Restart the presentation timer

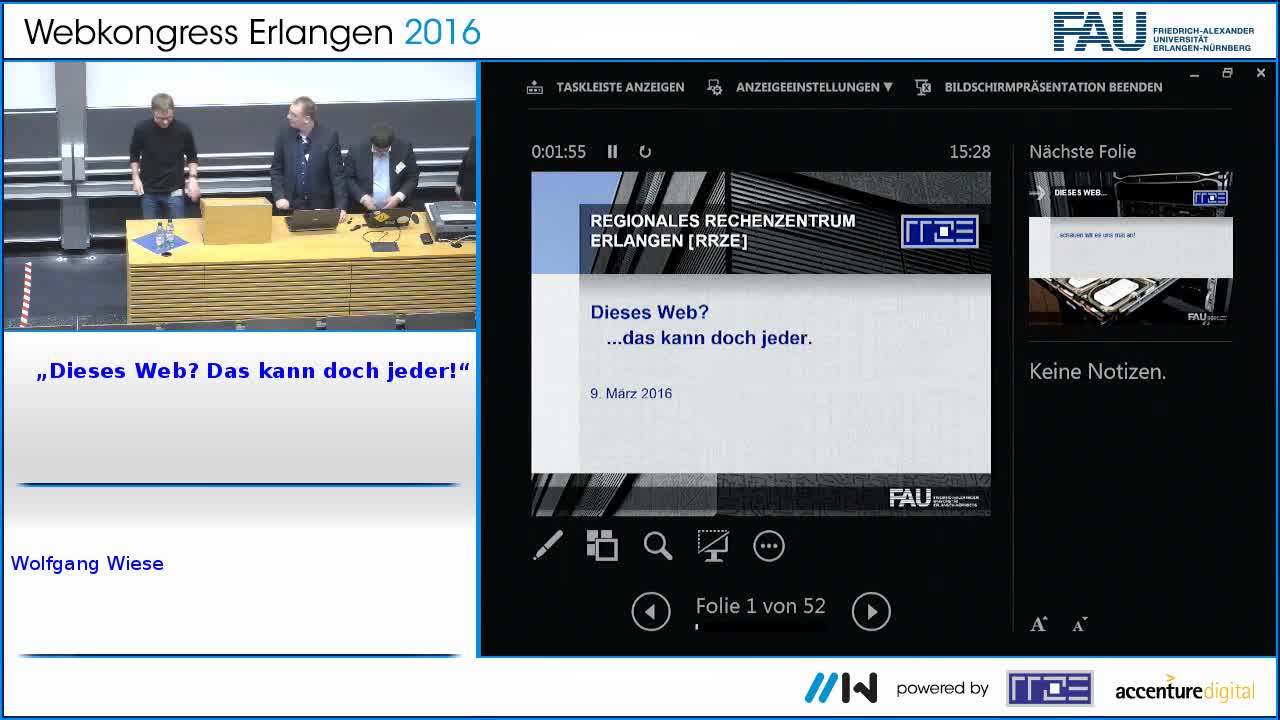645,151
